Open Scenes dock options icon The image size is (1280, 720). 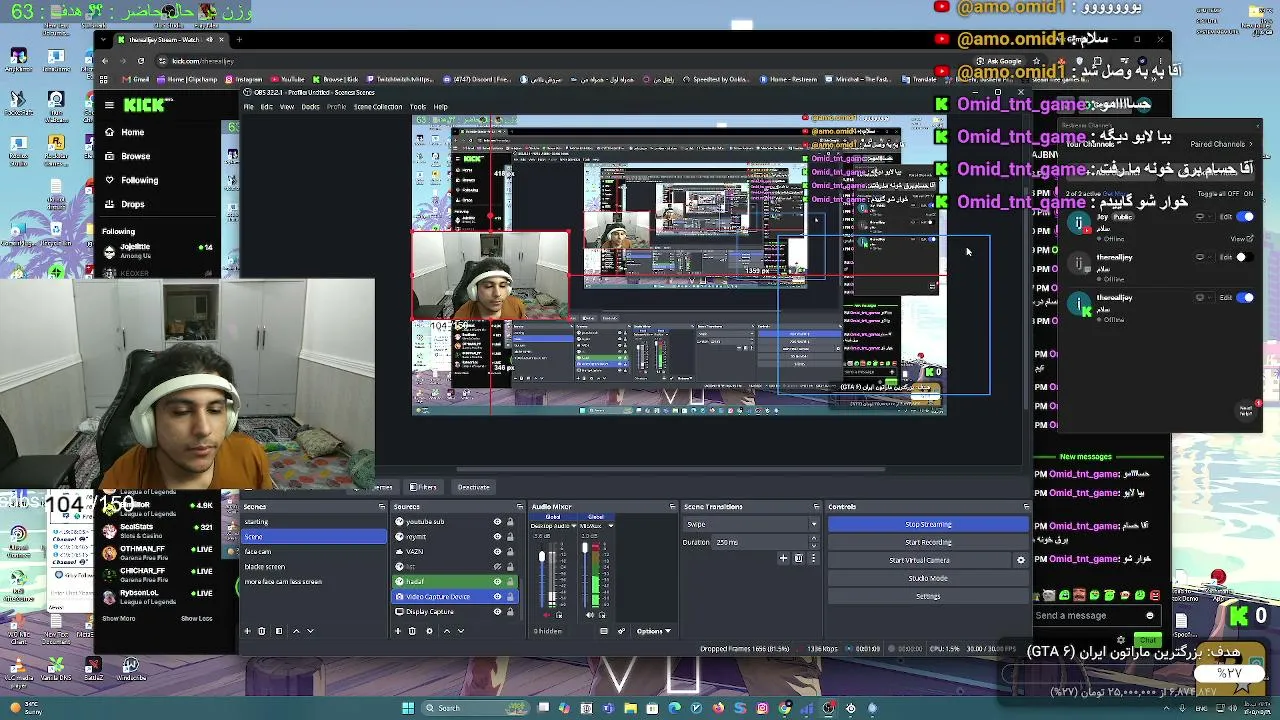(x=381, y=507)
